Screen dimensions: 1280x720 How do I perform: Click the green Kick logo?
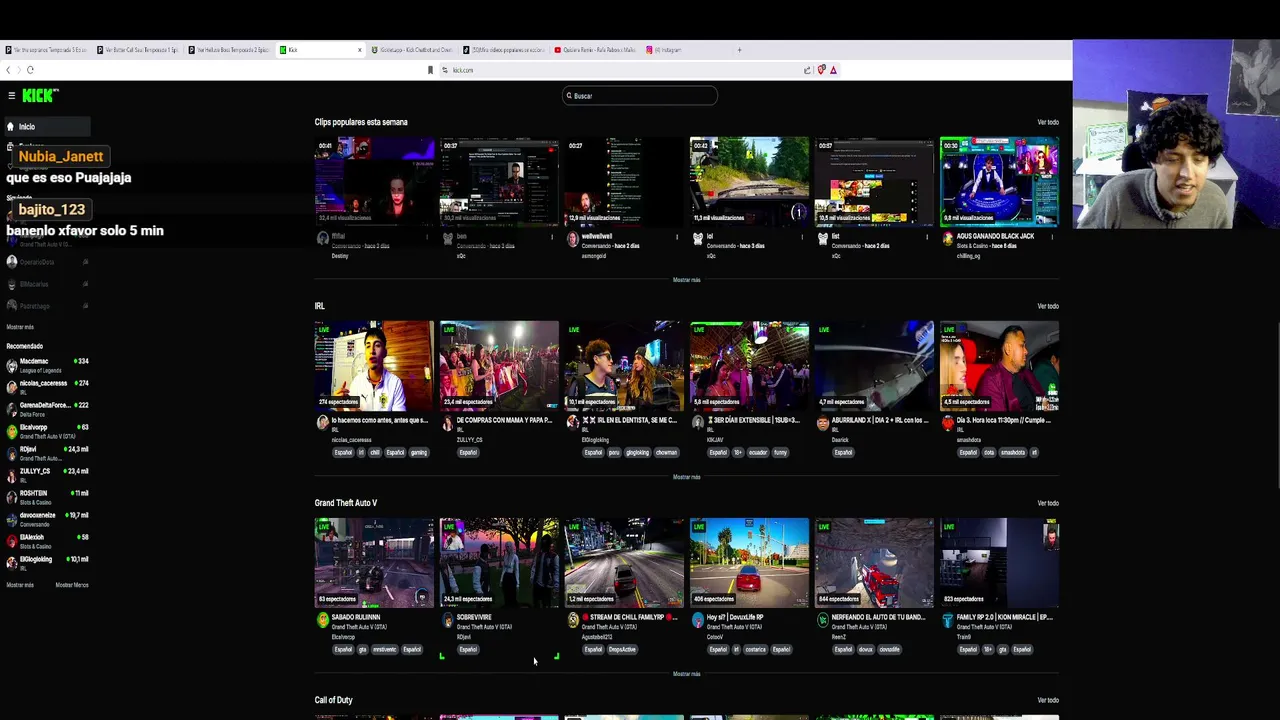tap(40, 96)
